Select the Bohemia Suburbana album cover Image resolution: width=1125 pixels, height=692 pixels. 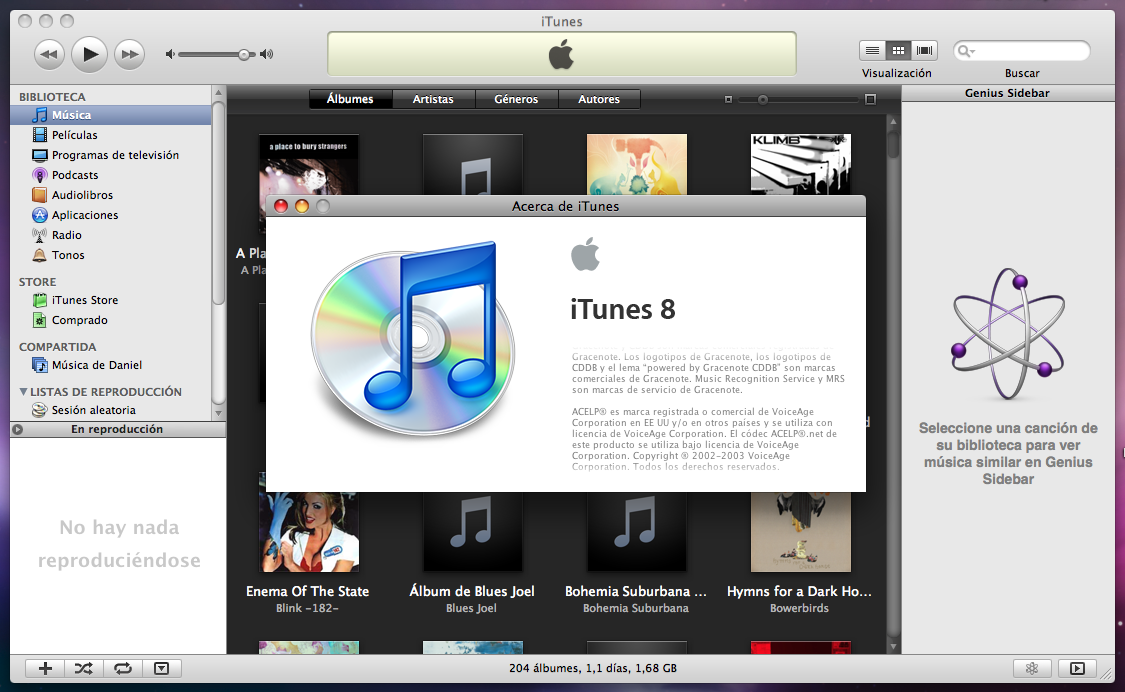coord(637,532)
